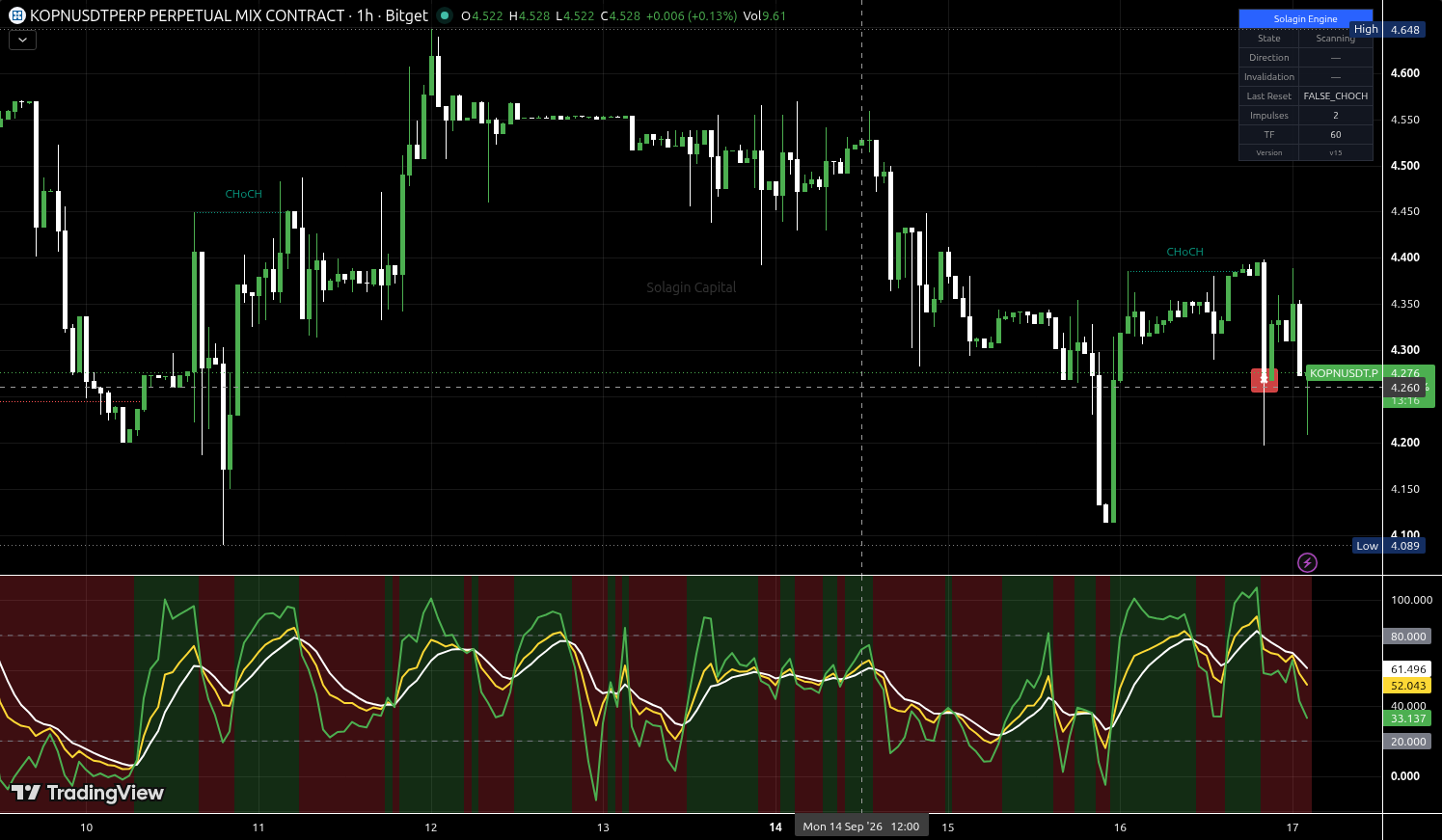Click the purple lightning bolt event icon
Viewport: 1442px width, 840px height.
click(1307, 562)
